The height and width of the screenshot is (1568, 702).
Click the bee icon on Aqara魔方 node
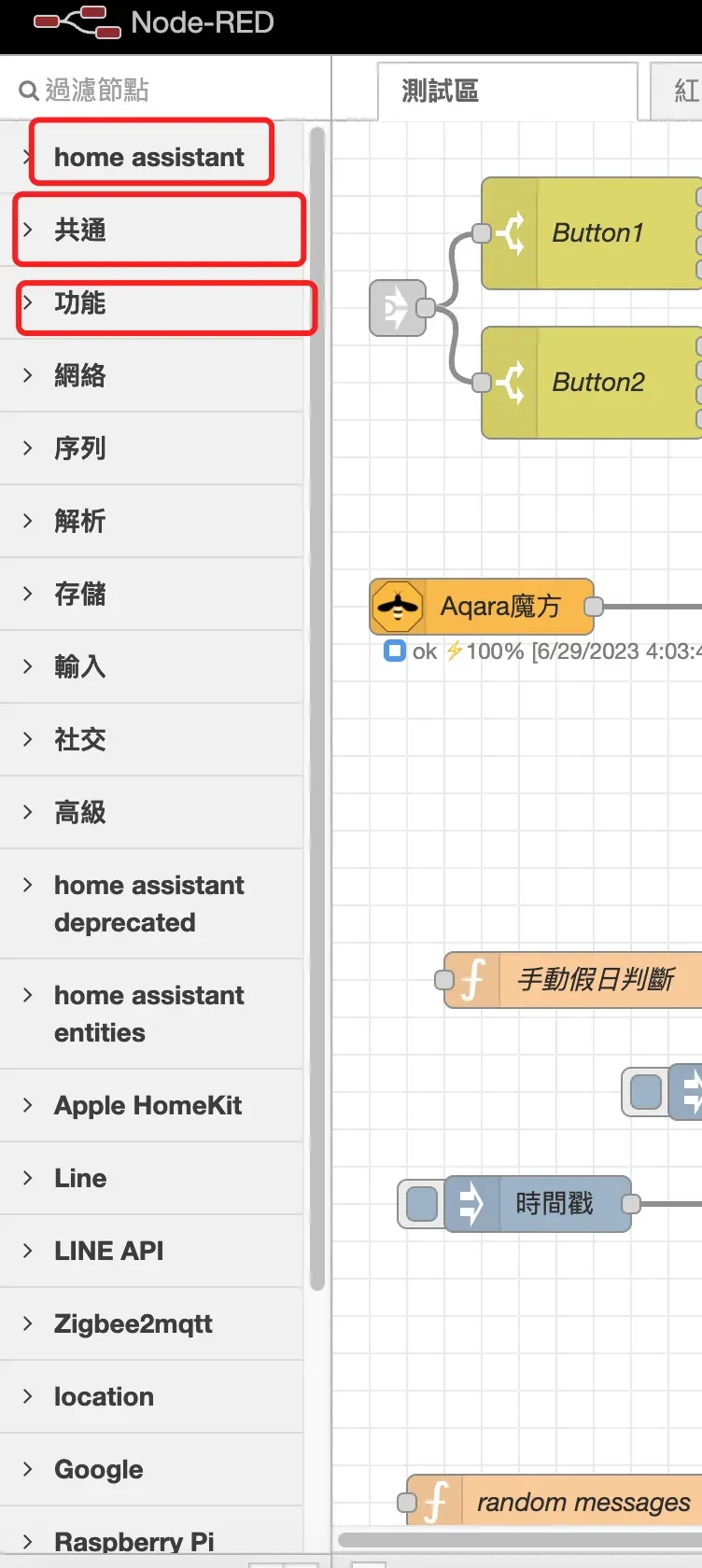tap(398, 607)
